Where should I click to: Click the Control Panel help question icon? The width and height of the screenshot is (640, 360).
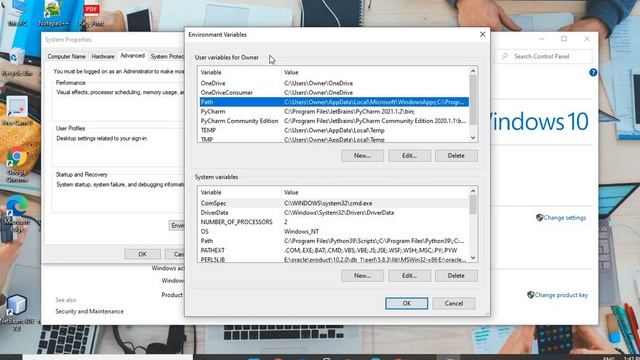coord(593,73)
